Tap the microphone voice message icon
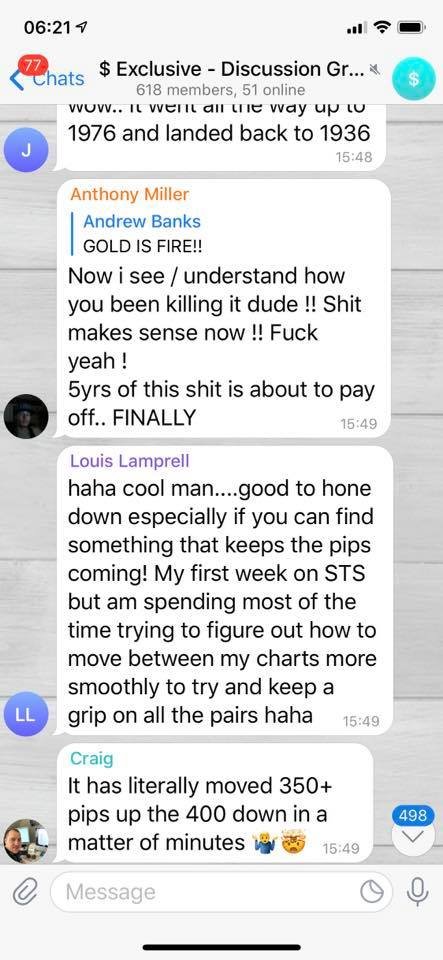 (x=418, y=893)
